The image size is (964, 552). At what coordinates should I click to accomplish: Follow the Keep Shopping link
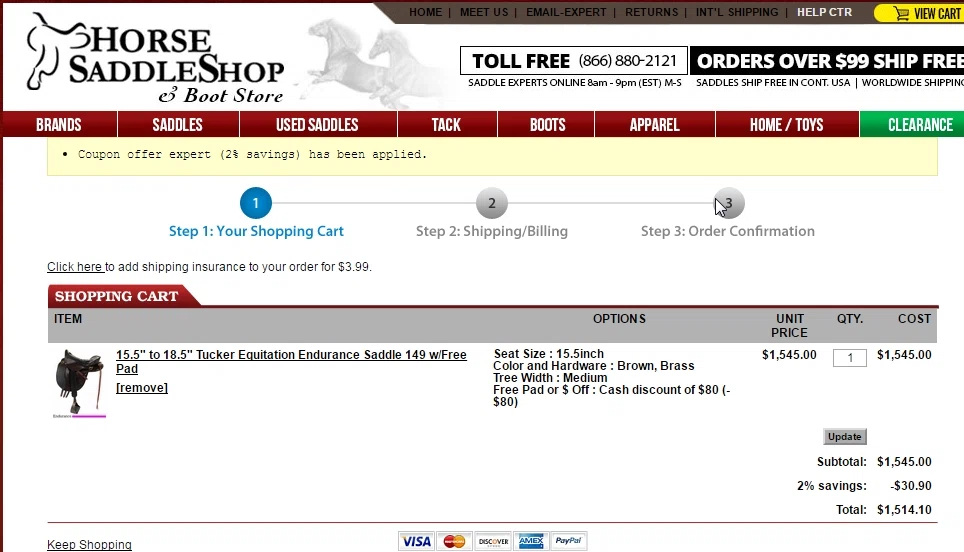coord(89,545)
